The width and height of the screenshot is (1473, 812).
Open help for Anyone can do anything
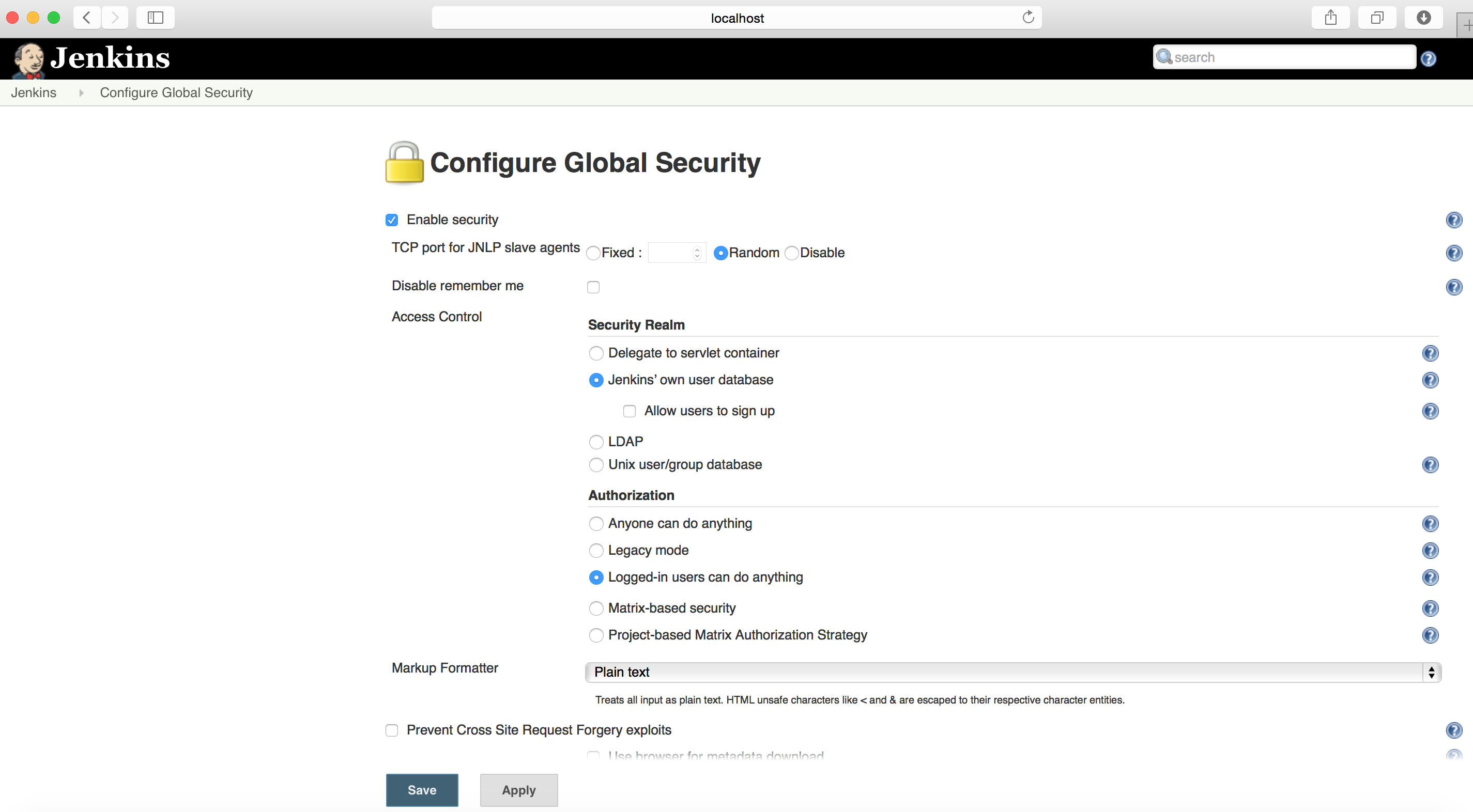coord(1430,523)
